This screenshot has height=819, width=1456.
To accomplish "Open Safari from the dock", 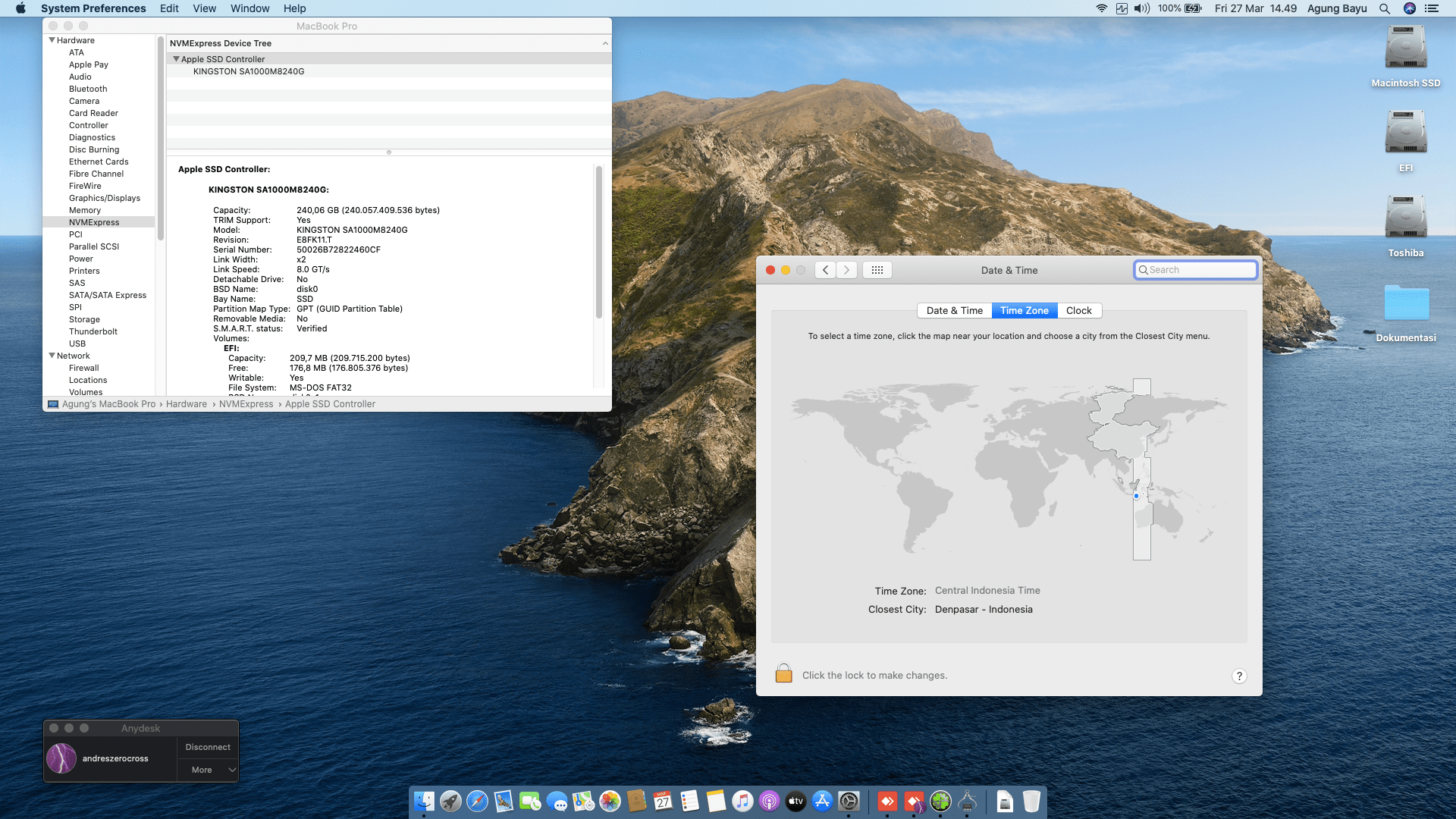I will [x=477, y=802].
